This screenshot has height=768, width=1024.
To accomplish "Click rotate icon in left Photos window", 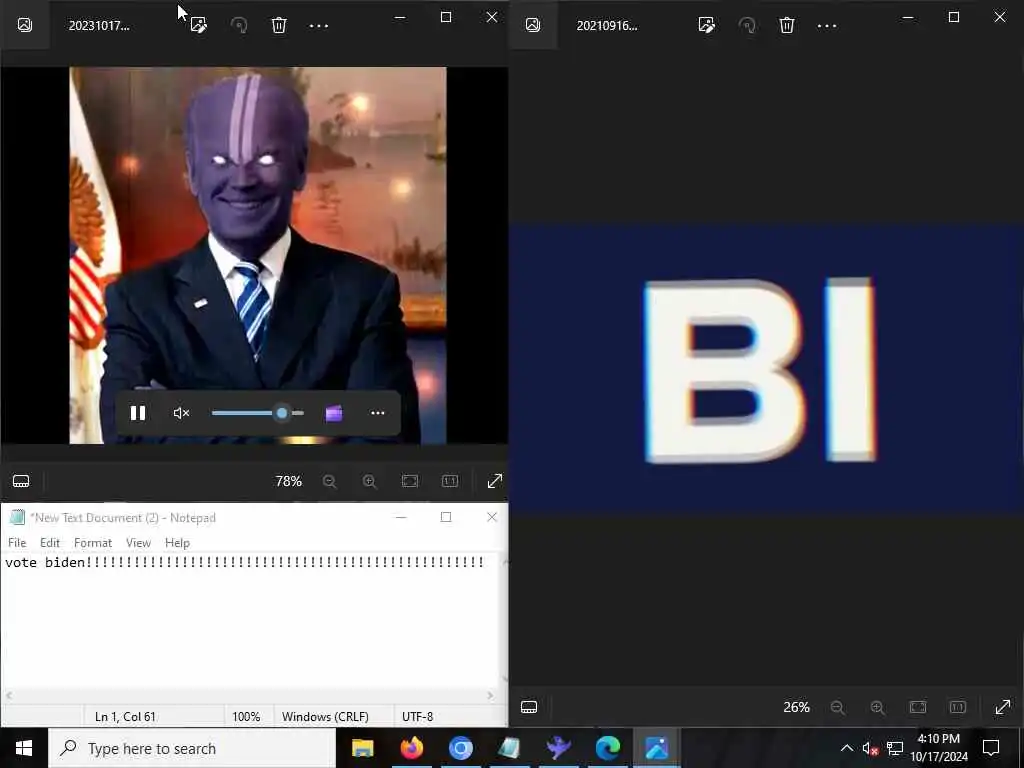I will [x=239, y=25].
